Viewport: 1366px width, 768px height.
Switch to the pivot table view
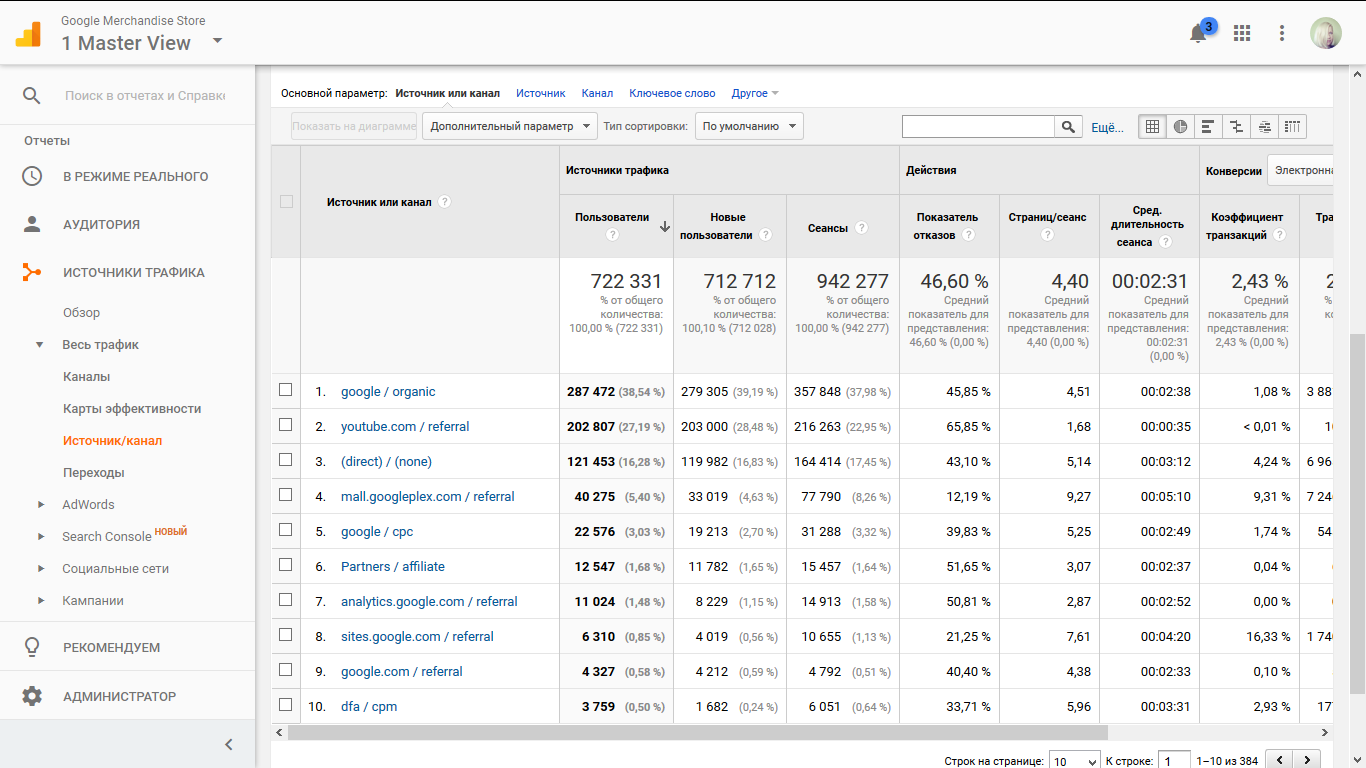click(1291, 126)
